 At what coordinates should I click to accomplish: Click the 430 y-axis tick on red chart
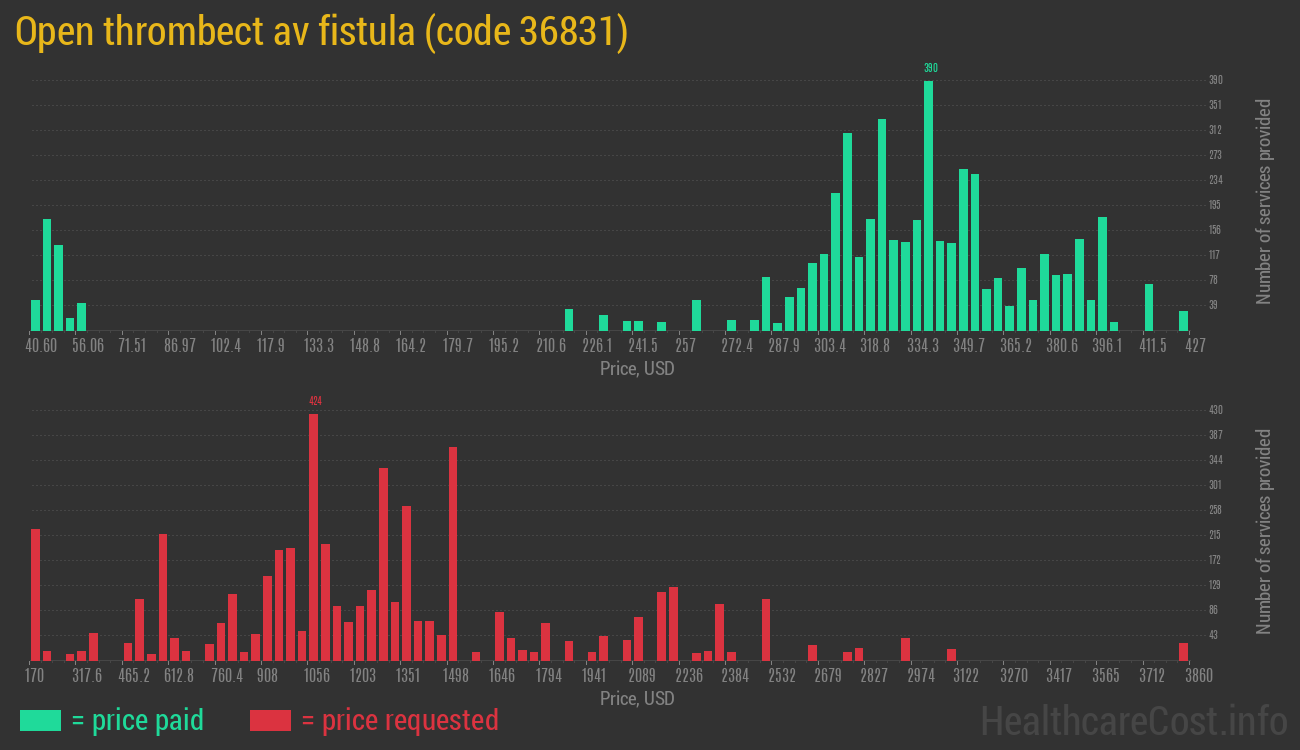click(1215, 410)
